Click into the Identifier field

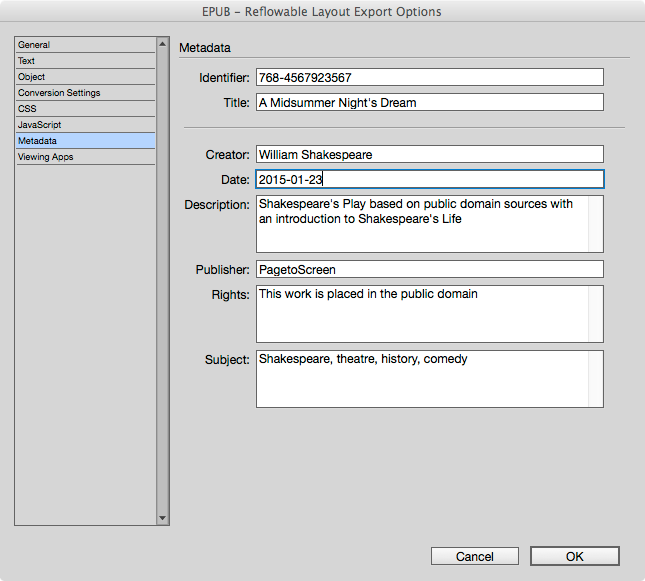tap(430, 77)
